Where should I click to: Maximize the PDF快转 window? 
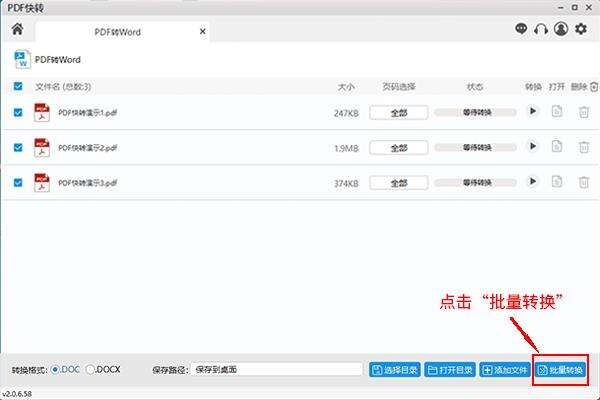(575, 7)
